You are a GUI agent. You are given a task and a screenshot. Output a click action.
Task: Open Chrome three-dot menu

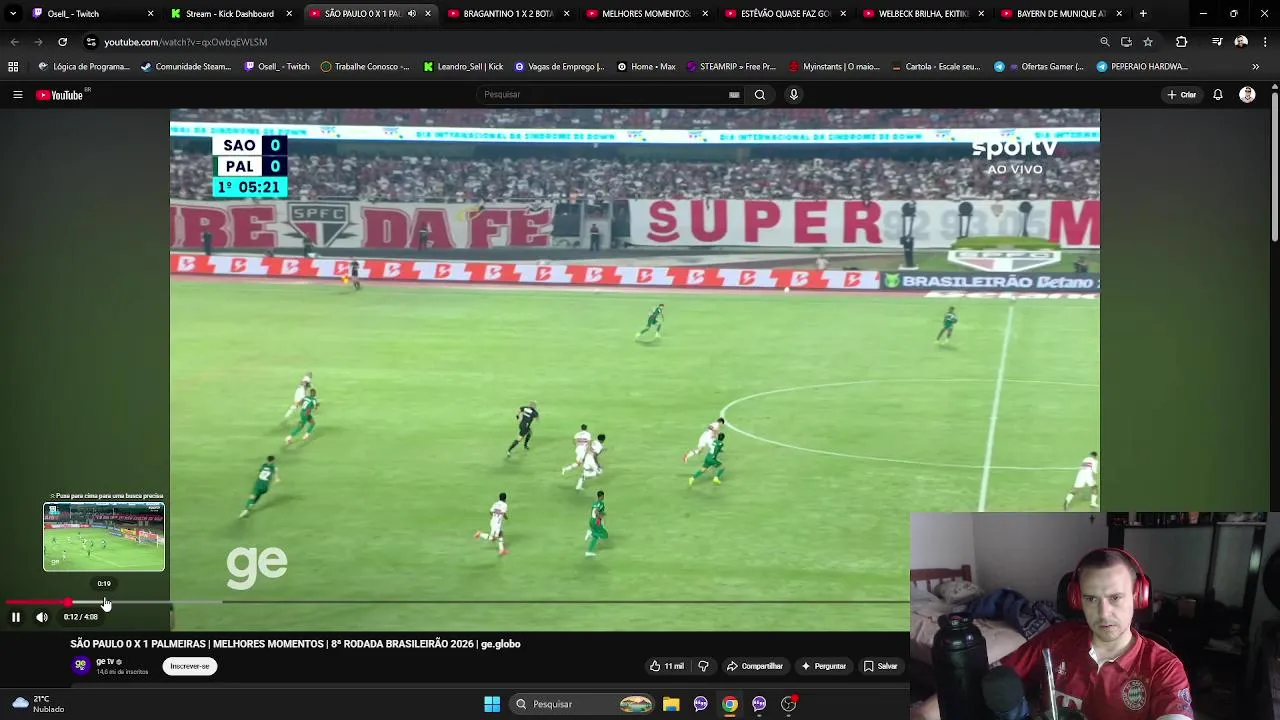[1265, 42]
